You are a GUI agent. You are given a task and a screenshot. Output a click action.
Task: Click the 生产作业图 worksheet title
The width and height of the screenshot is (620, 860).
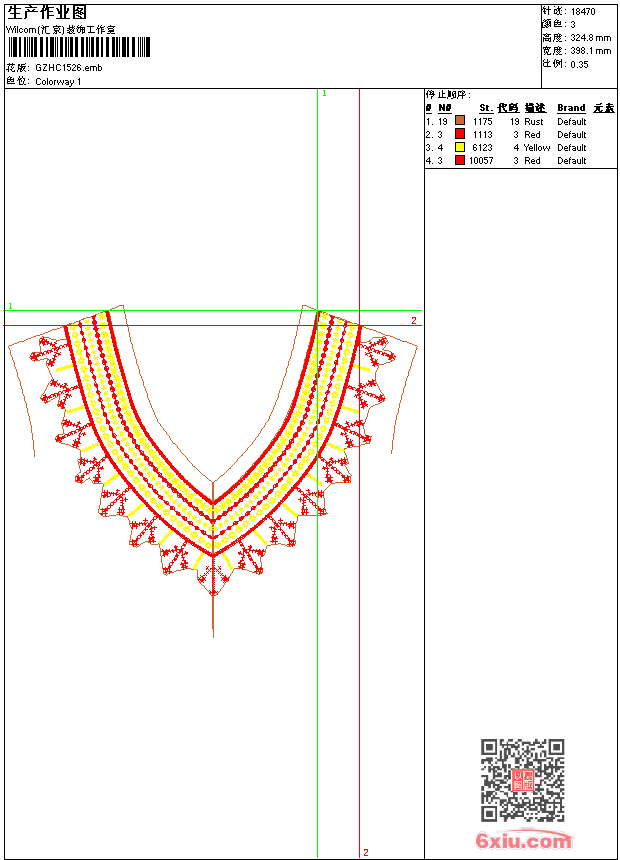click(47, 13)
